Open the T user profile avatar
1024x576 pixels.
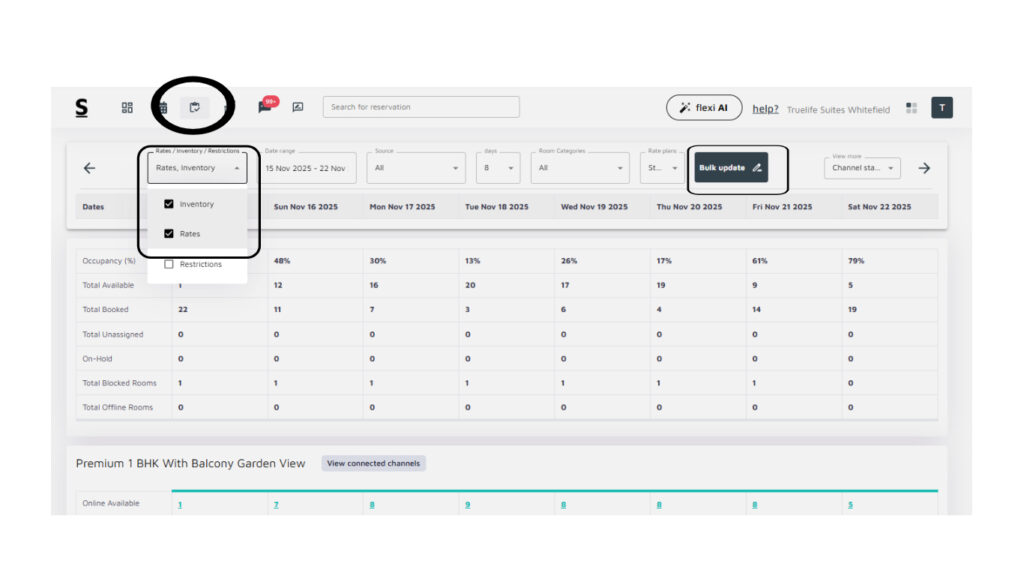(941, 108)
